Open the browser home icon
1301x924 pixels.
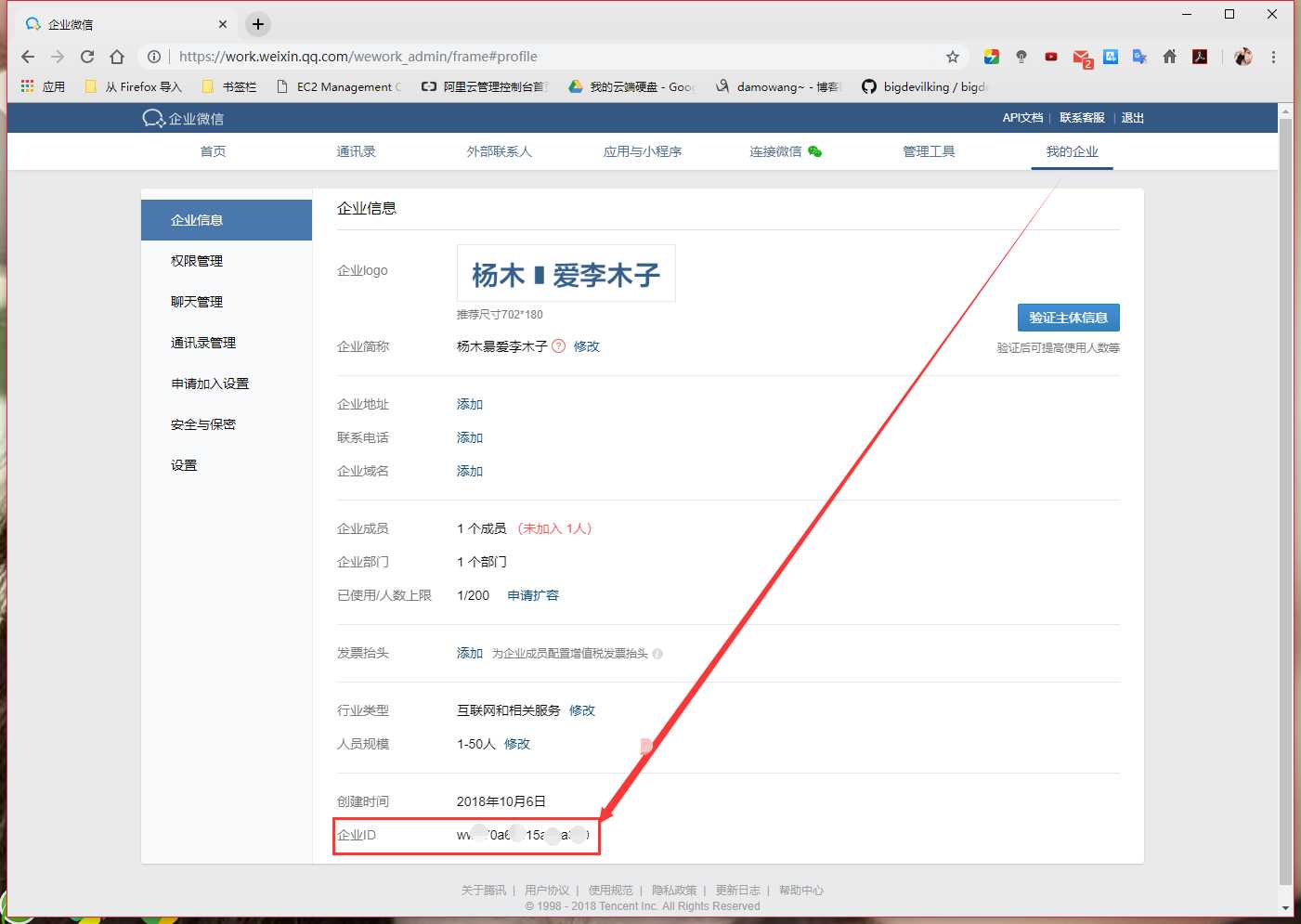tap(117, 57)
